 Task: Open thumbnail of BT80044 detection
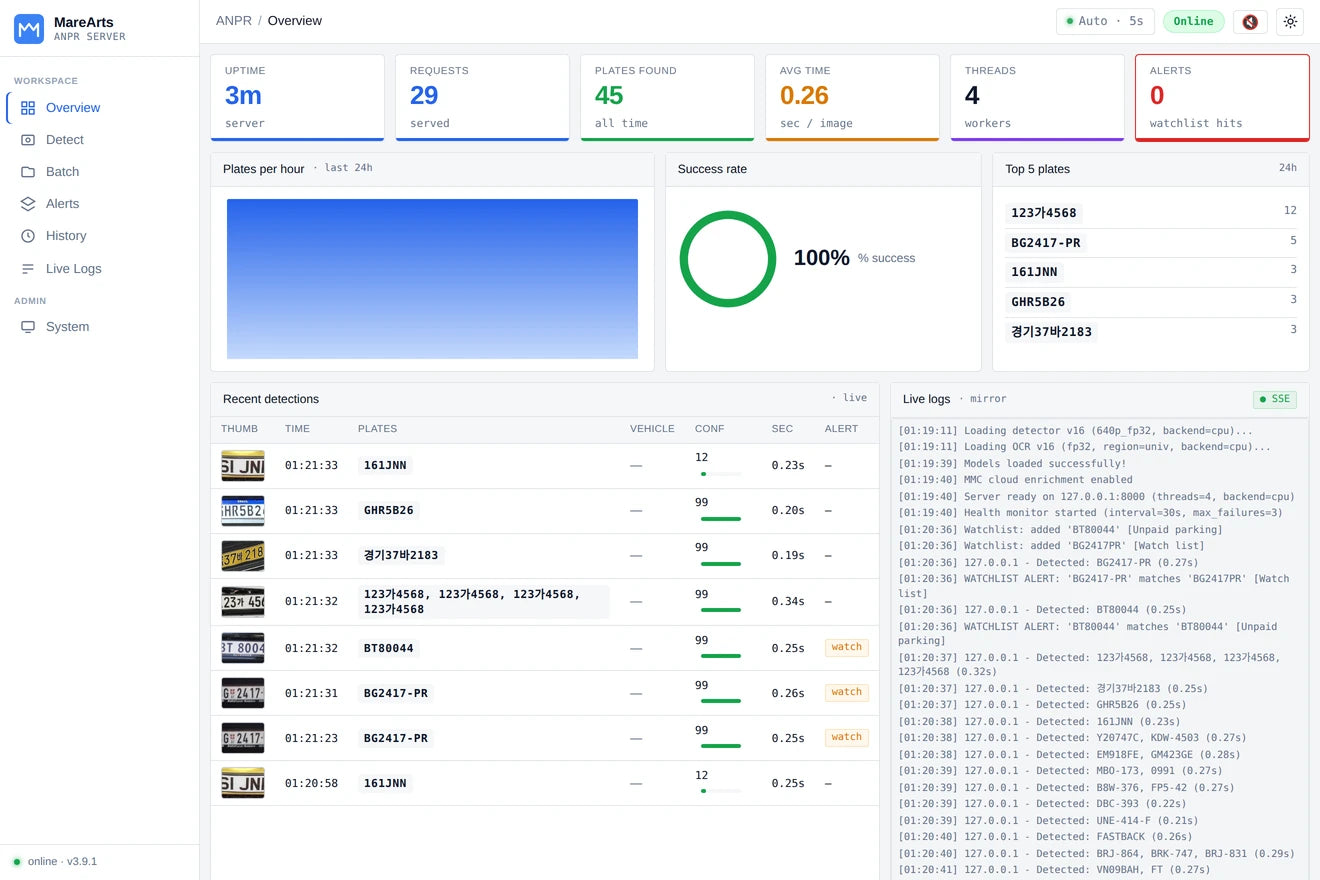(243, 648)
